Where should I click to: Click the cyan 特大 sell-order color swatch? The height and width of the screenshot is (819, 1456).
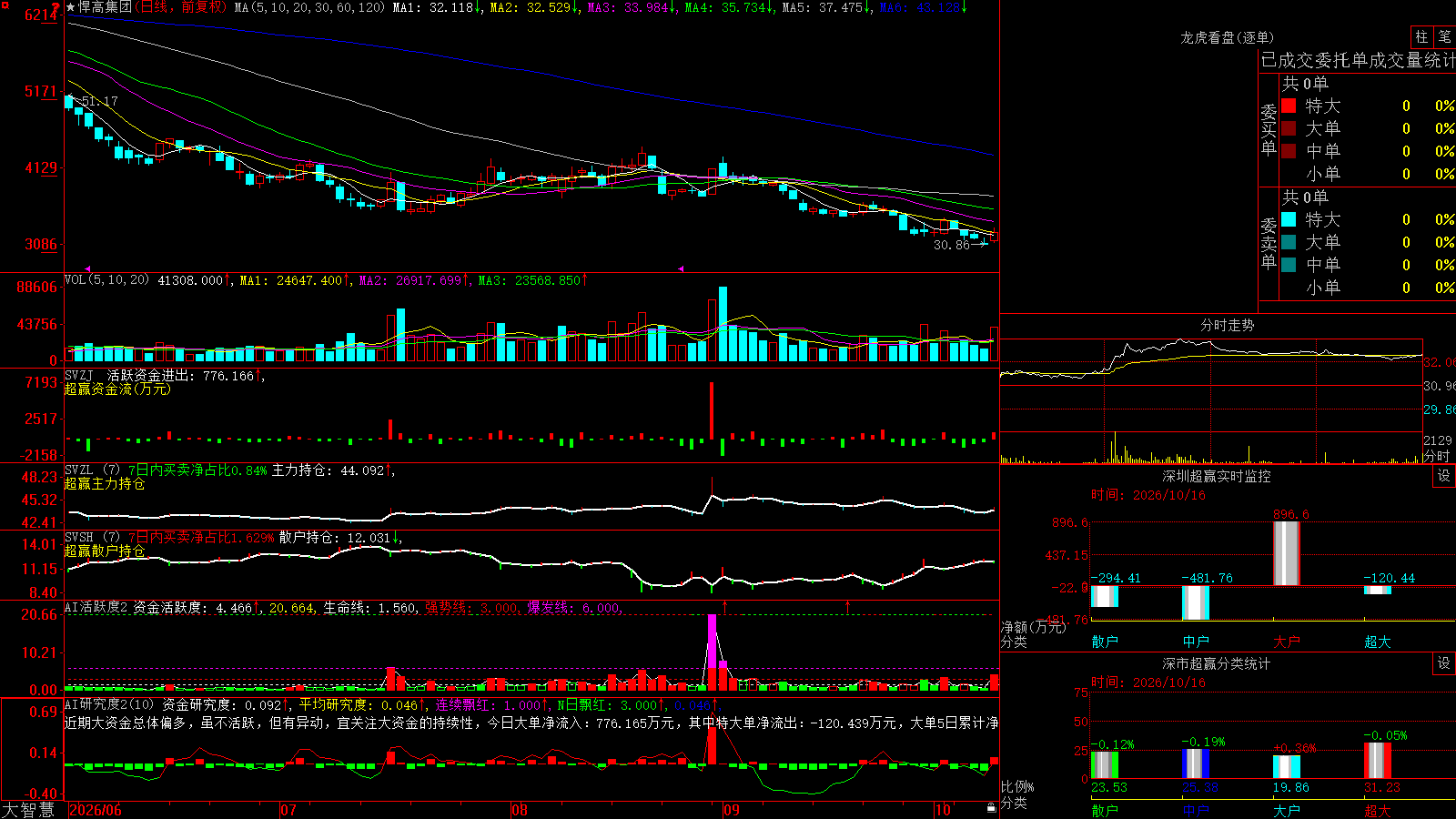pyautogui.click(x=1289, y=219)
